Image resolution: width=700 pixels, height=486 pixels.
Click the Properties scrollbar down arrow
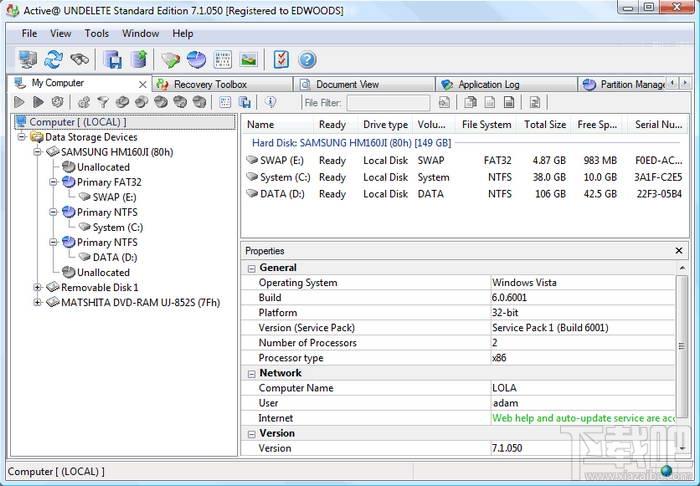pyautogui.click(x=682, y=449)
